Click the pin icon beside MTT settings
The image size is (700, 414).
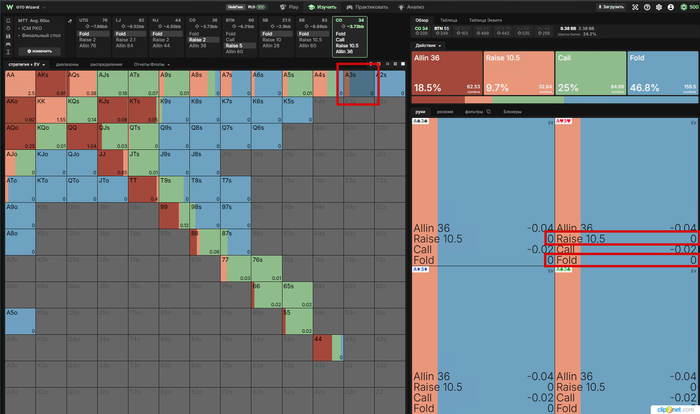(70, 21)
